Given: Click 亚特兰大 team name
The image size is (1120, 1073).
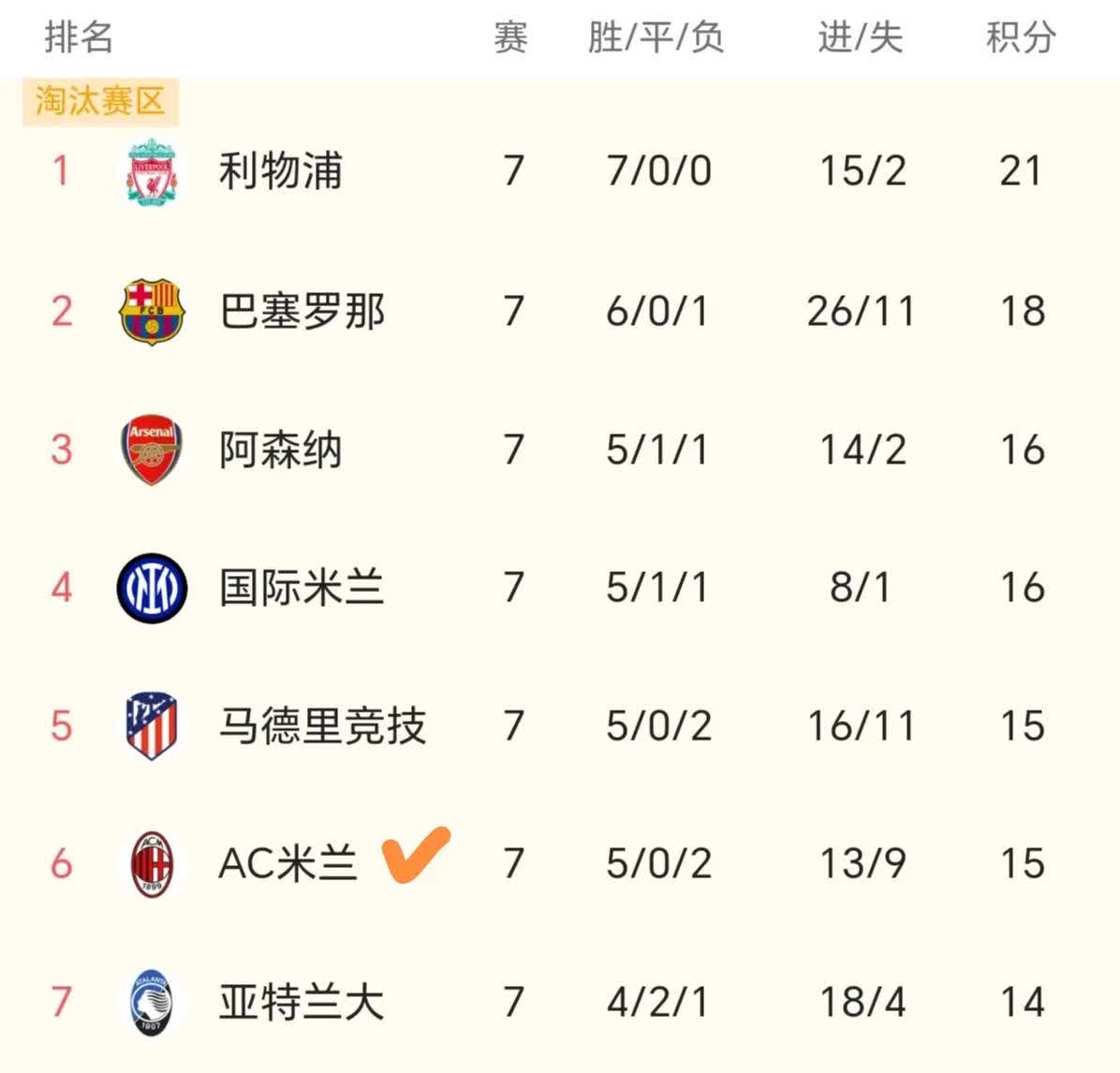Looking at the screenshot, I should (302, 1001).
